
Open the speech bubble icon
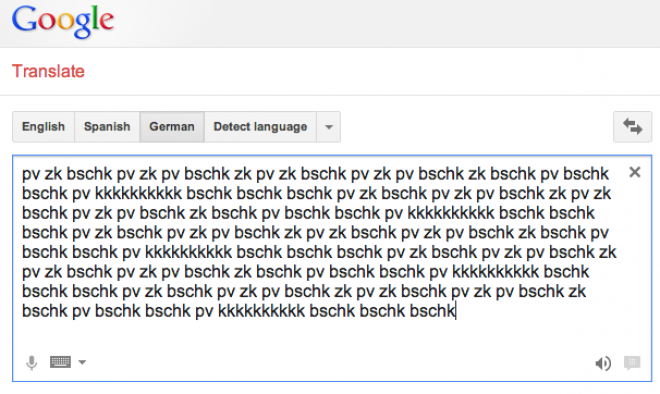point(632,362)
